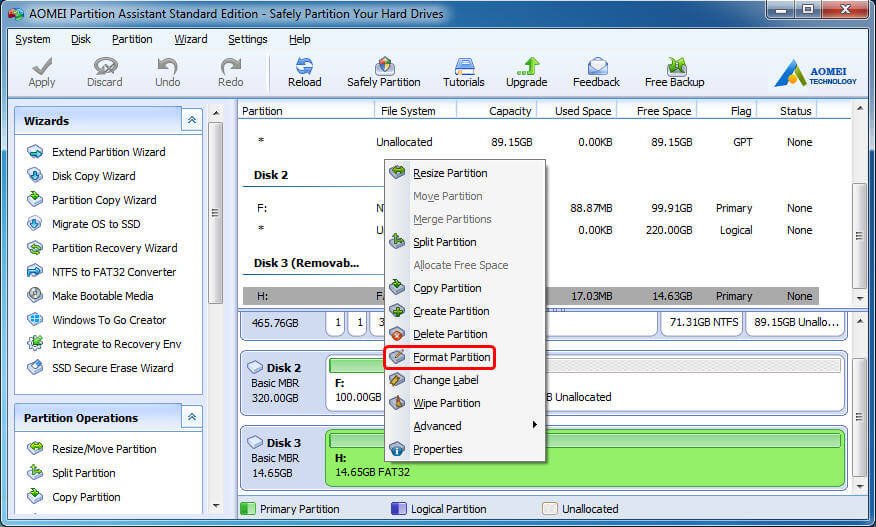Click the partition list scrollbar up arrow

click(x=860, y=109)
